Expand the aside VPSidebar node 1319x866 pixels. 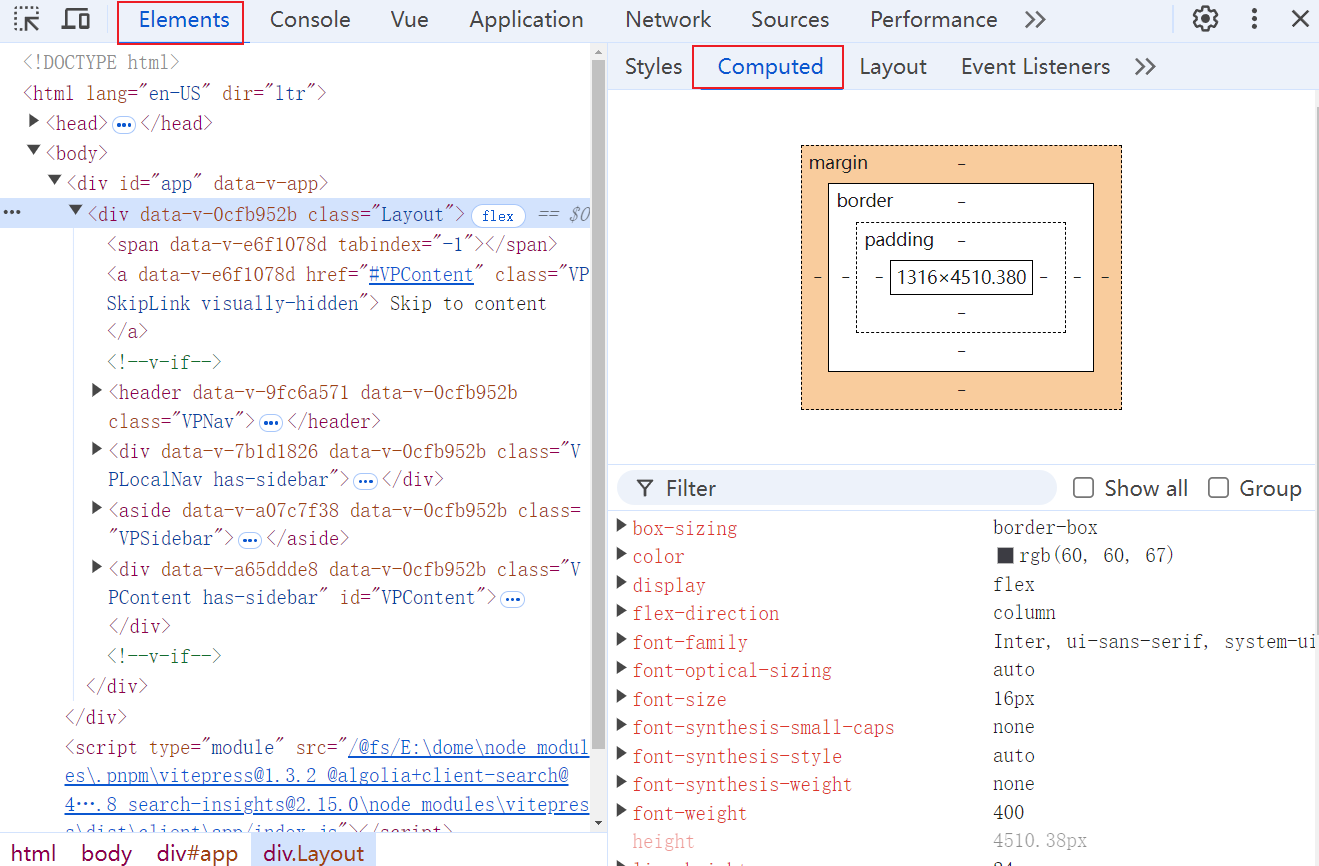(97, 509)
